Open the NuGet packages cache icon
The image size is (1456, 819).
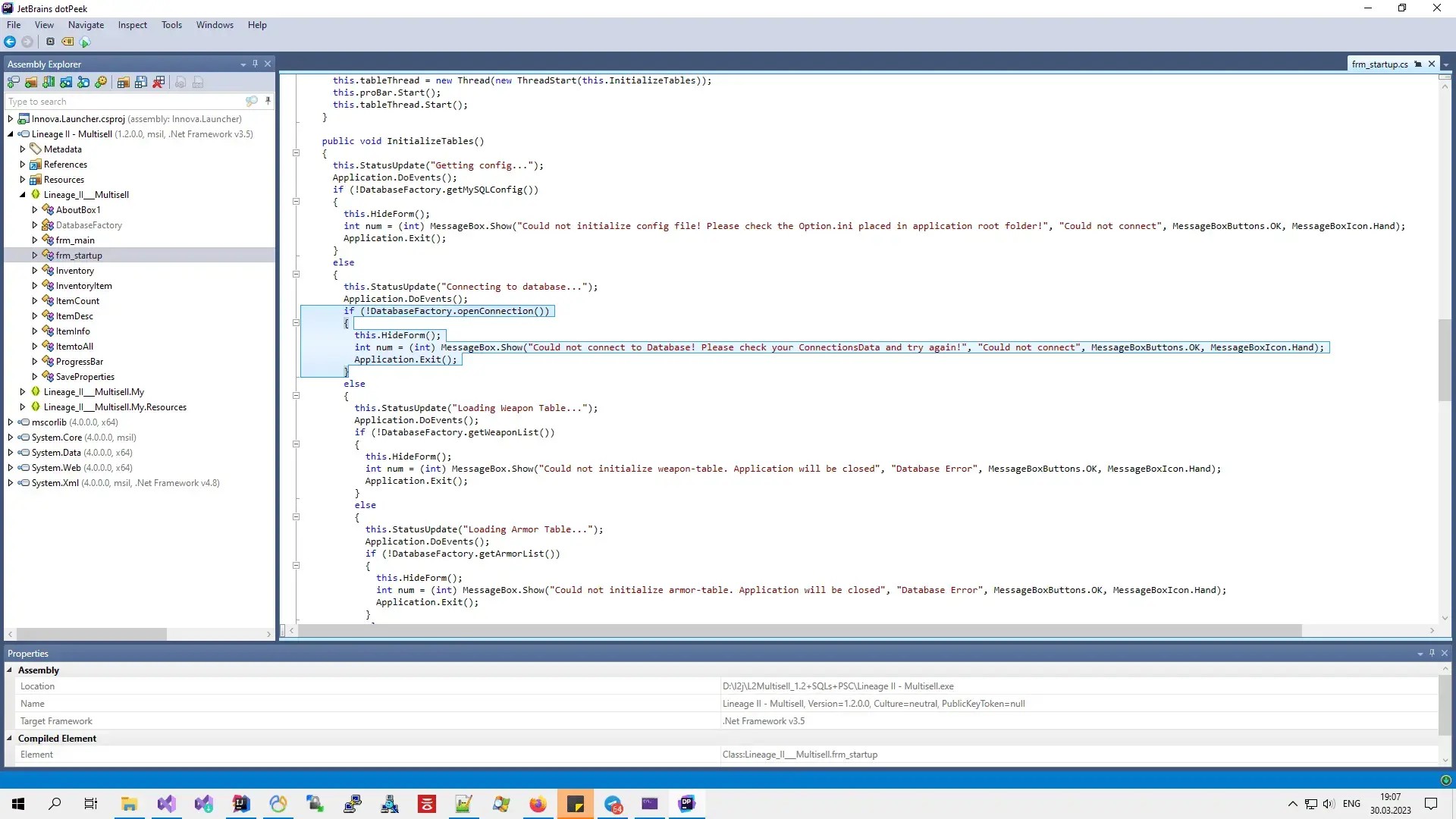coord(66,82)
